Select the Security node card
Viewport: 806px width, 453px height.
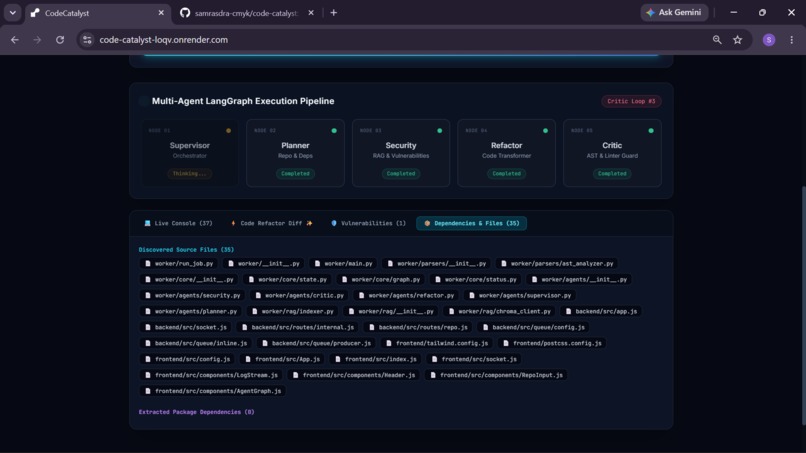(x=401, y=153)
